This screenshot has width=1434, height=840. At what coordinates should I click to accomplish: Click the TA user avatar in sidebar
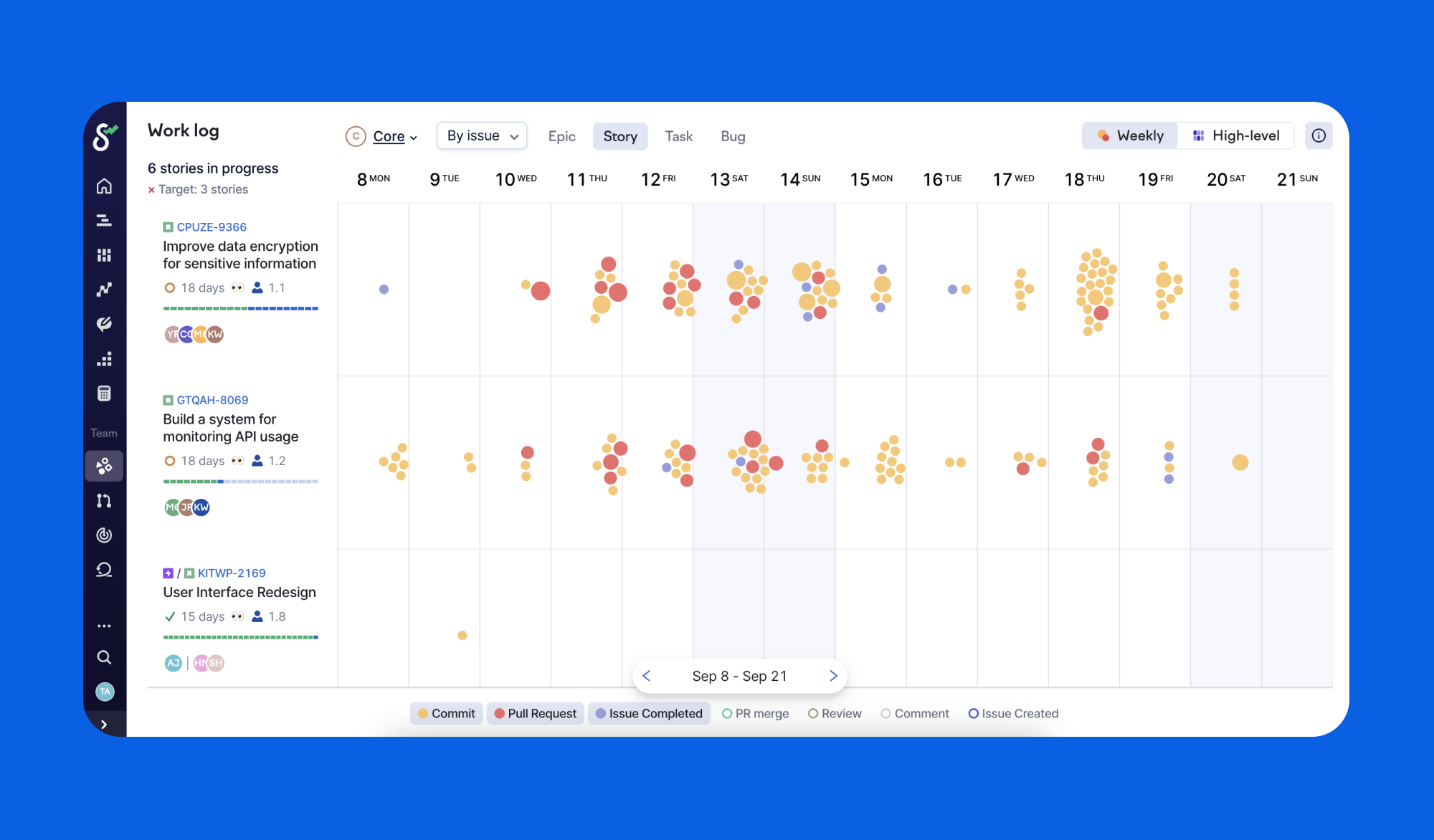click(105, 692)
